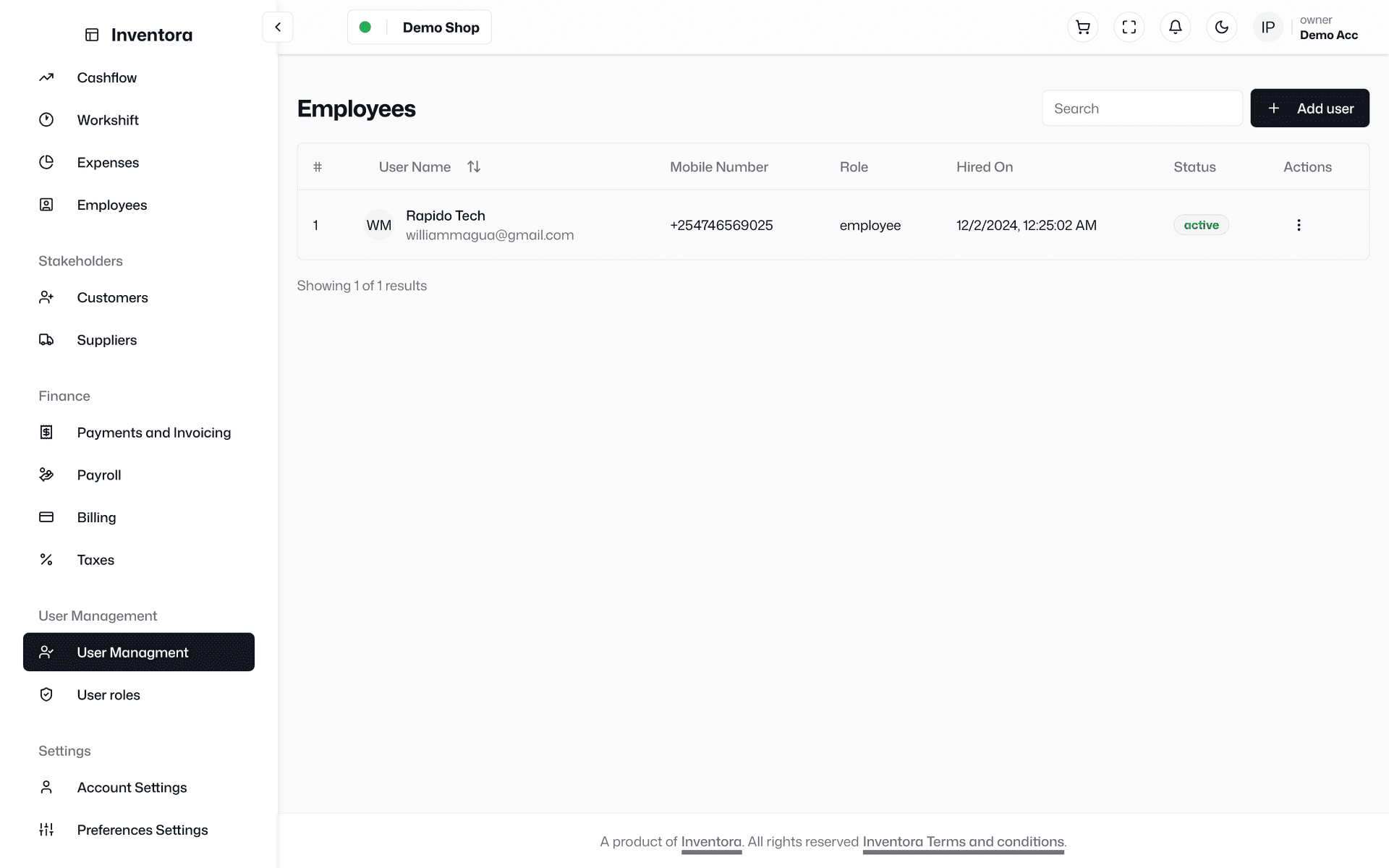Click the IP user avatar
The image size is (1389, 868).
[1268, 27]
